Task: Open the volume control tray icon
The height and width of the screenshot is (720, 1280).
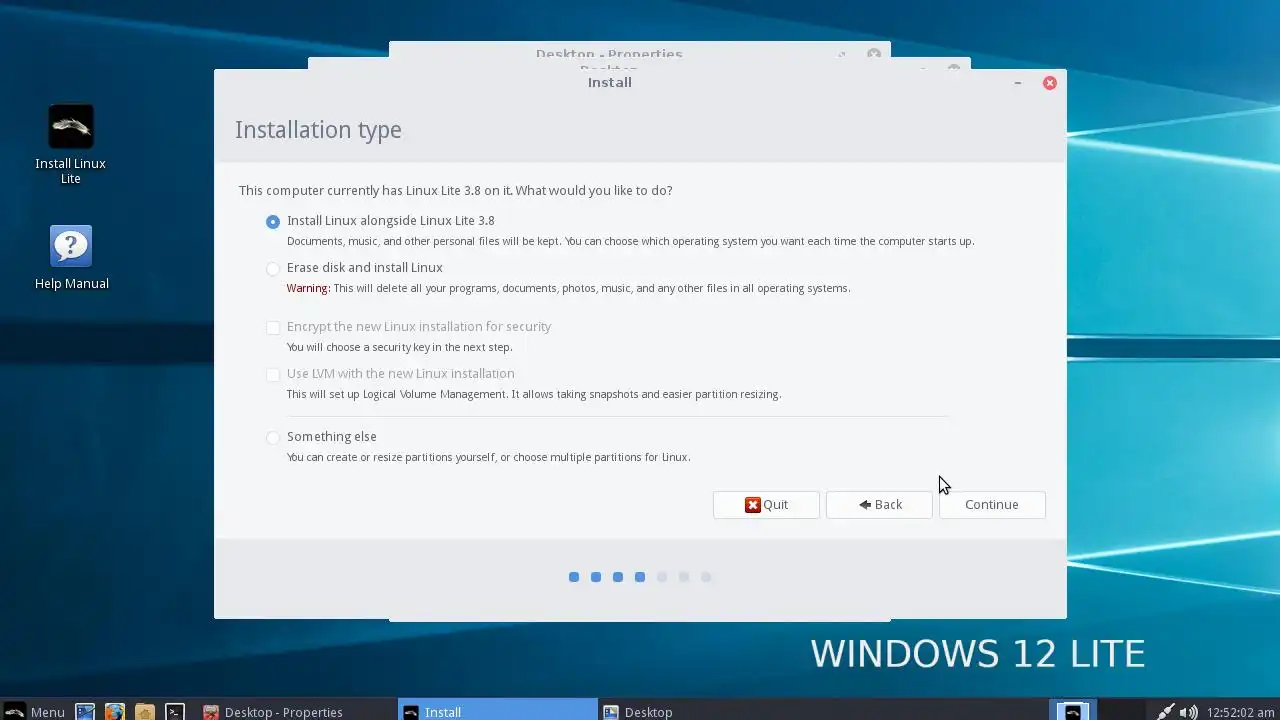Action: 1189,712
